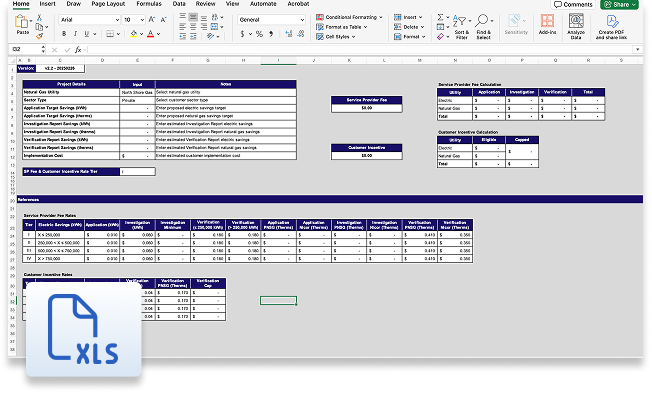This screenshot has height=393, width=652.
Task: Expand Conditional Formatting menu
Action: 349,17
